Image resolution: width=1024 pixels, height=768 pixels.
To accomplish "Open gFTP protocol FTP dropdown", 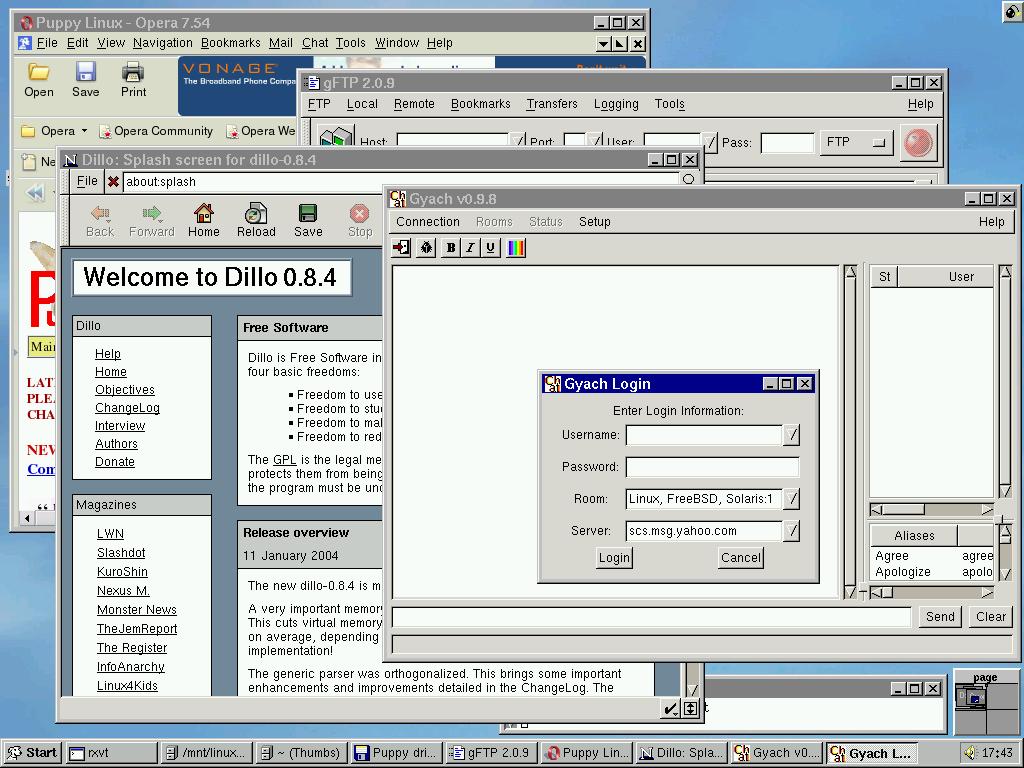I will tap(856, 142).
